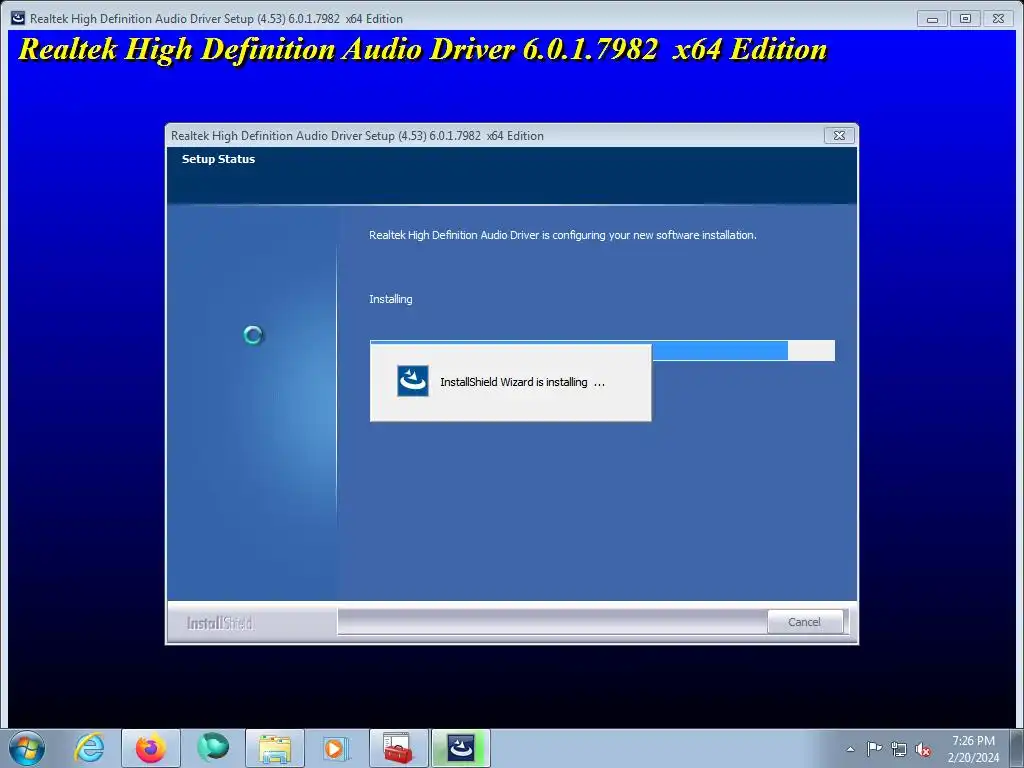Click the Cancel button in setup dialog
This screenshot has height=768, width=1024.
[x=805, y=622]
